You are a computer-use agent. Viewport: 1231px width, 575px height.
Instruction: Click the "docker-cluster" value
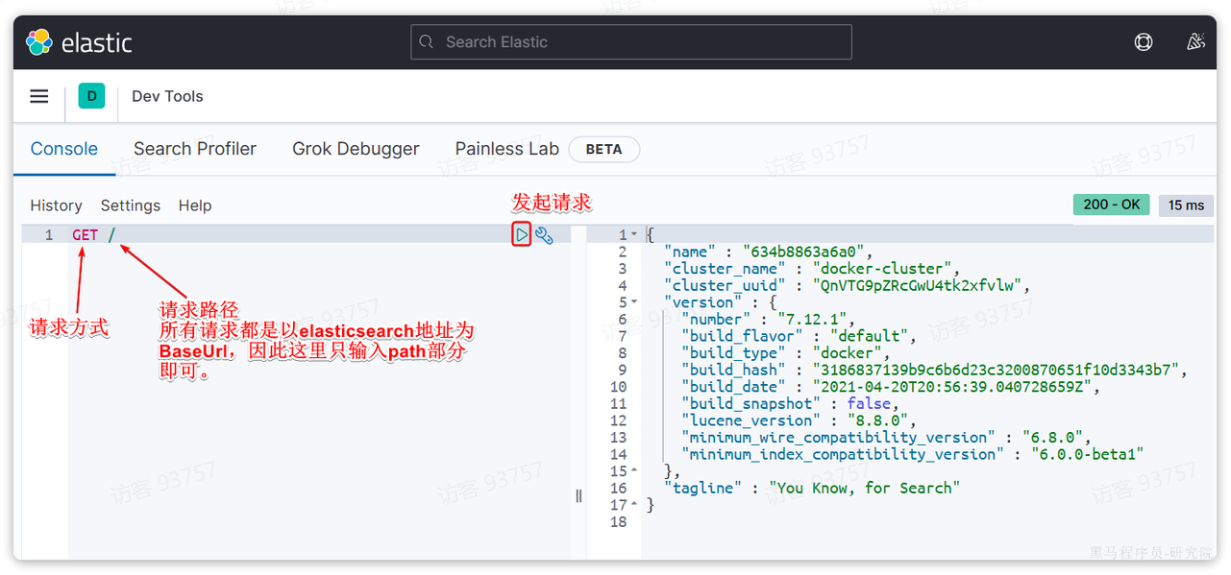click(884, 268)
